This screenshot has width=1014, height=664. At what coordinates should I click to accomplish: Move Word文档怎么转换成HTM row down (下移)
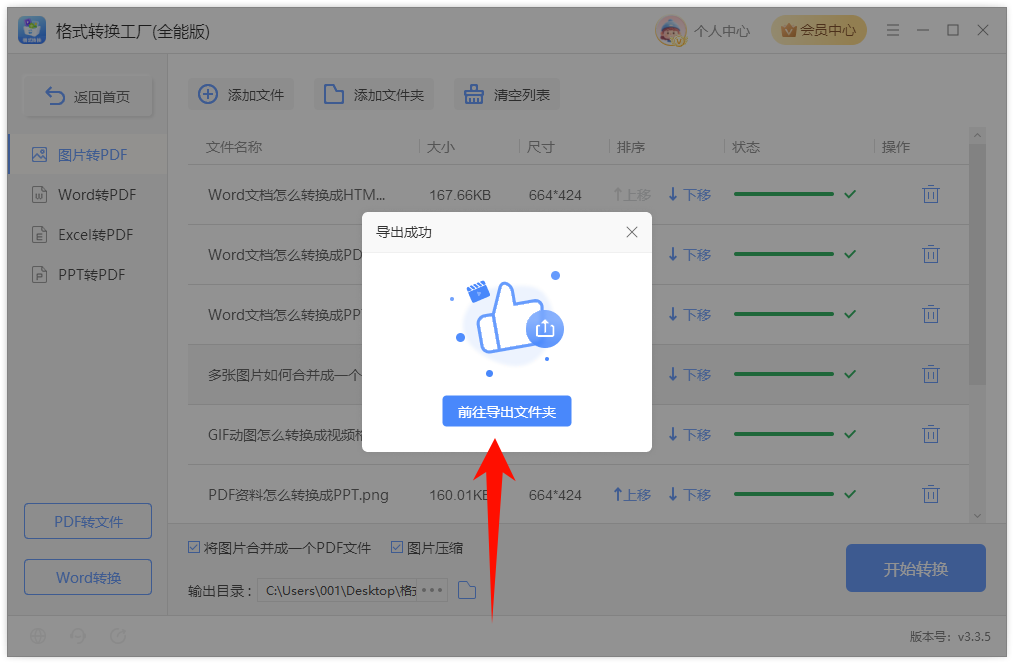[x=689, y=195]
